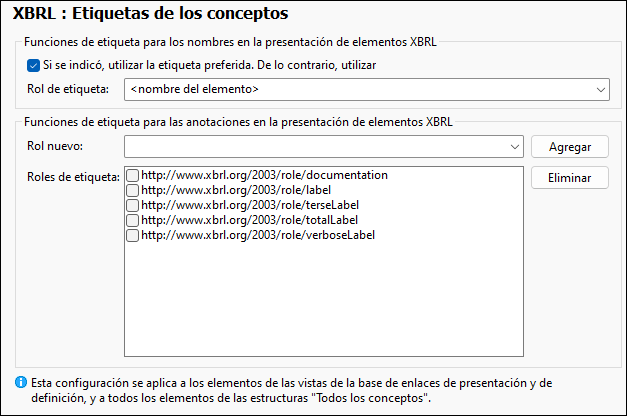Tick the role/verboseLabel checkbox
The width and height of the screenshot is (627, 416).
click(132, 235)
